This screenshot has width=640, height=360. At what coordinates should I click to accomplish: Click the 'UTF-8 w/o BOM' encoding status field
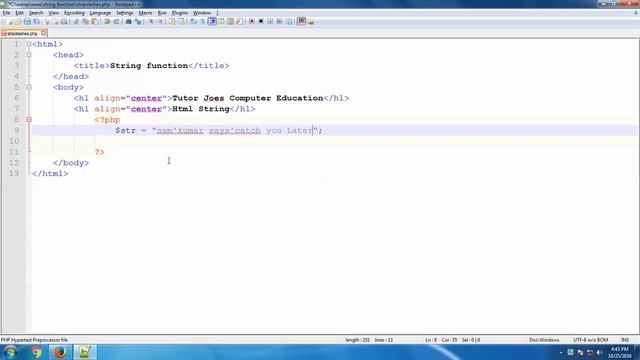[591, 340]
